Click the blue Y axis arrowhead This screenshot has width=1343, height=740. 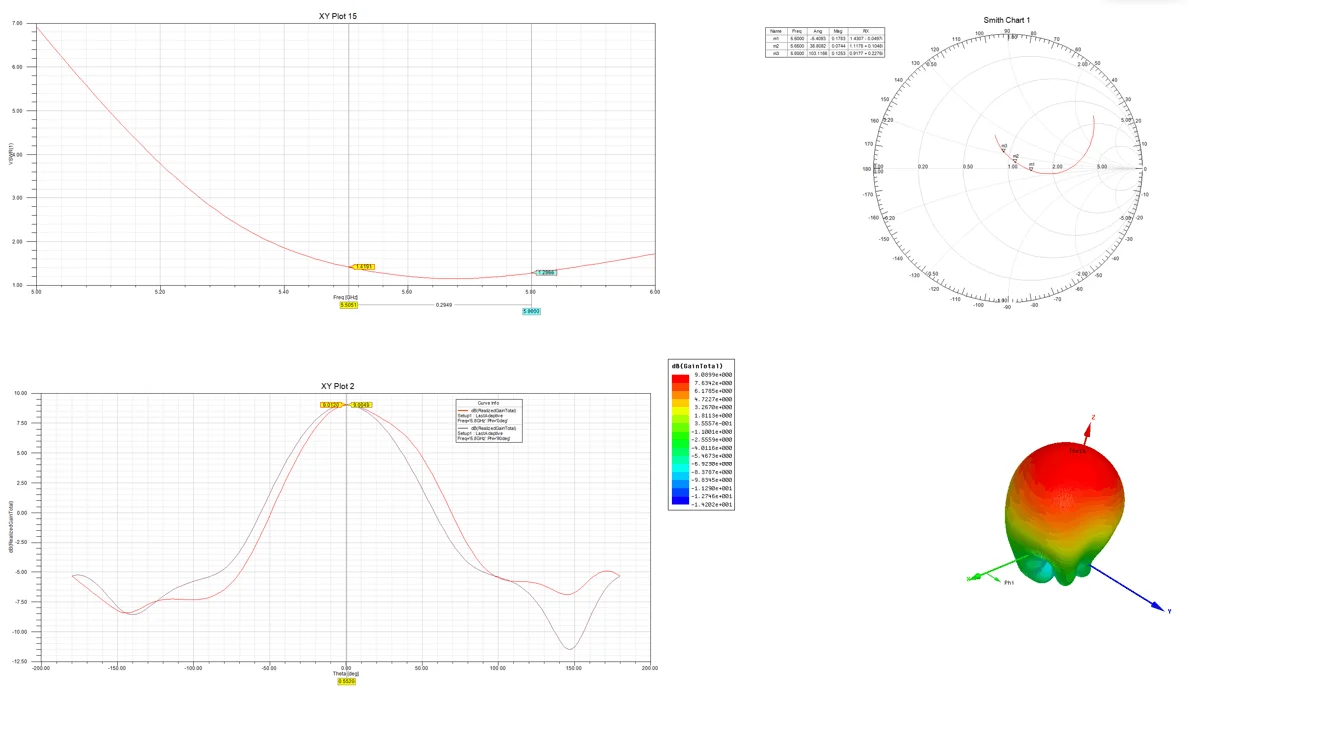pos(1158,606)
